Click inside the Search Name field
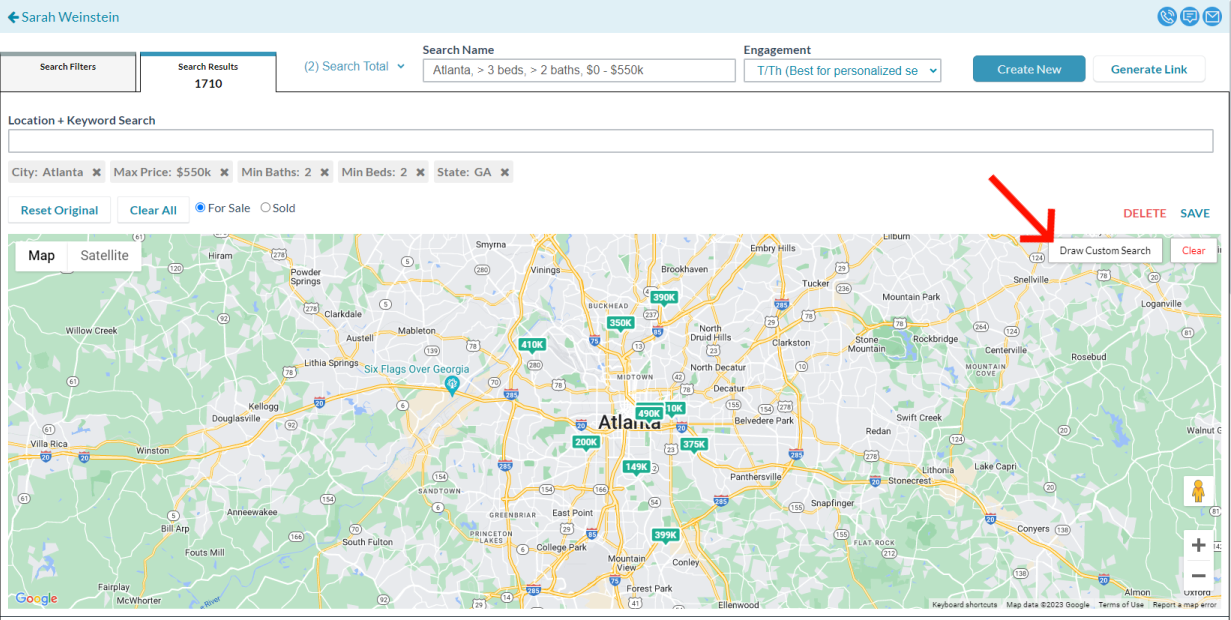Screen dimensions: 1231x620 [578, 70]
